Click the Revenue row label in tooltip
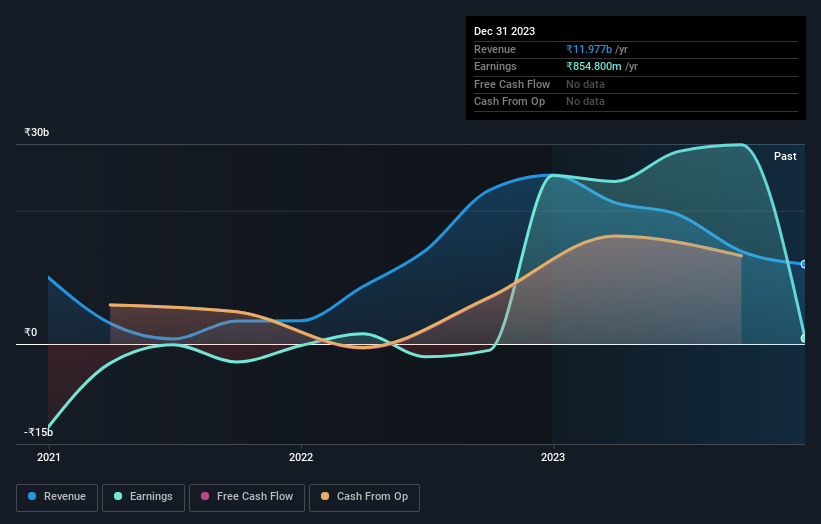This screenshot has width=821, height=524. 495,49
